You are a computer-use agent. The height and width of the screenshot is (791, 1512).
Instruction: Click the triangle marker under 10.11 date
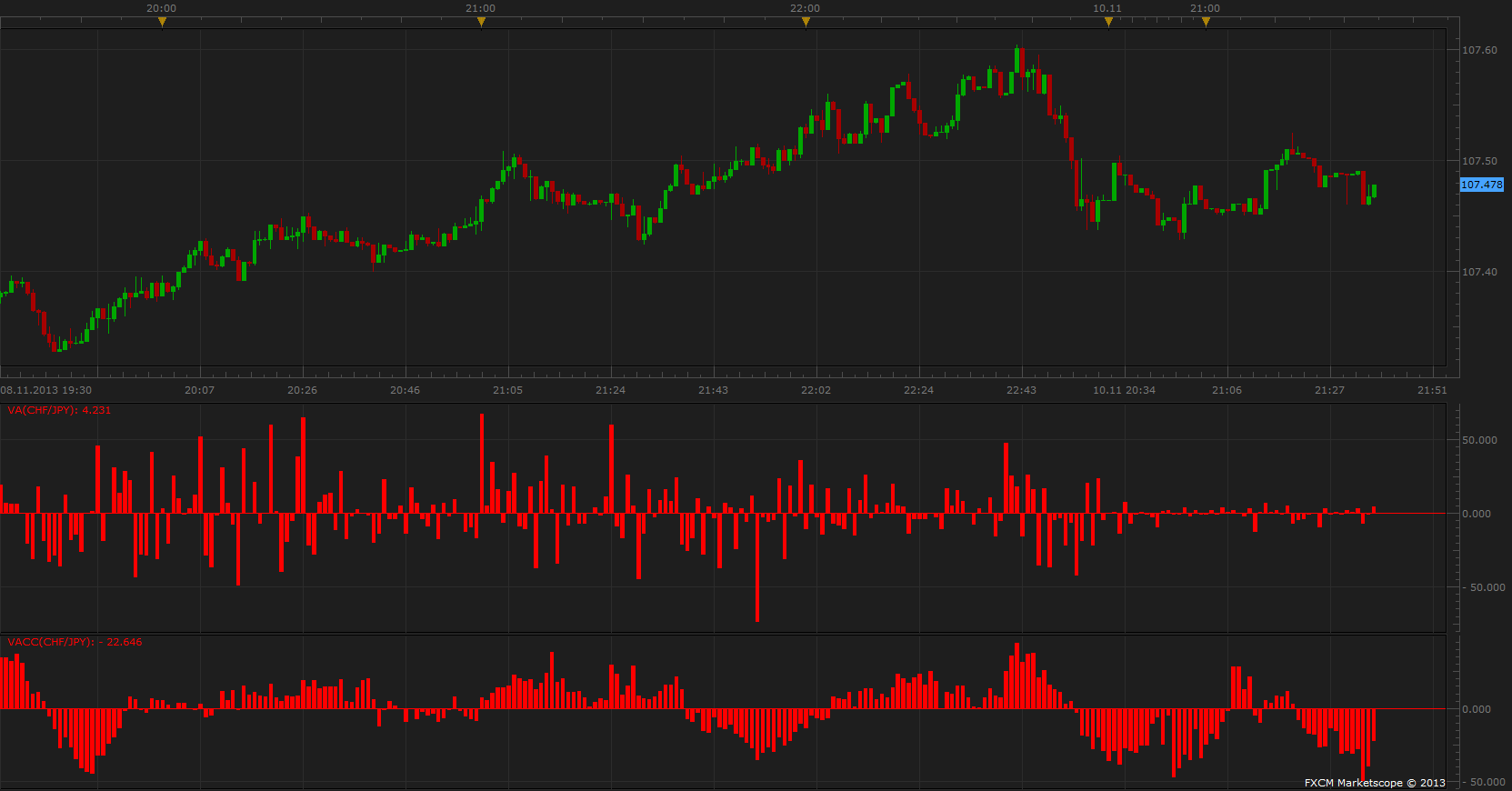(x=1108, y=22)
